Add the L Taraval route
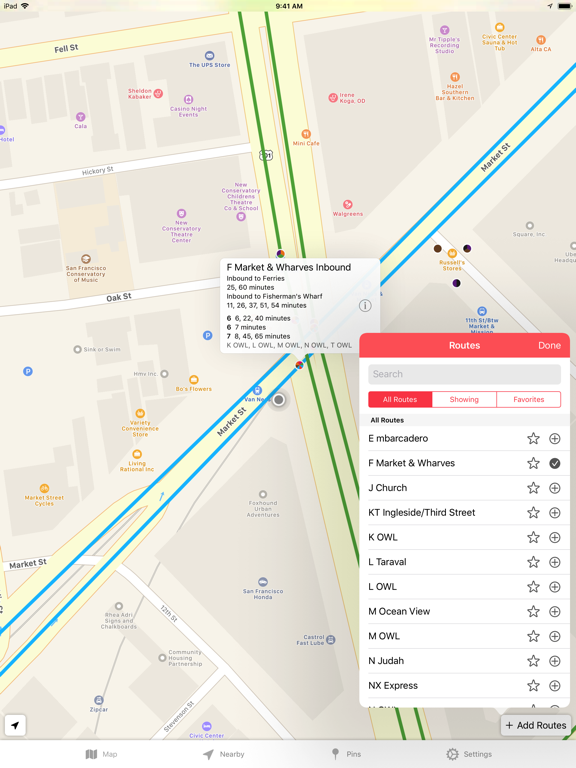The height and width of the screenshot is (768, 576). [x=554, y=562]
